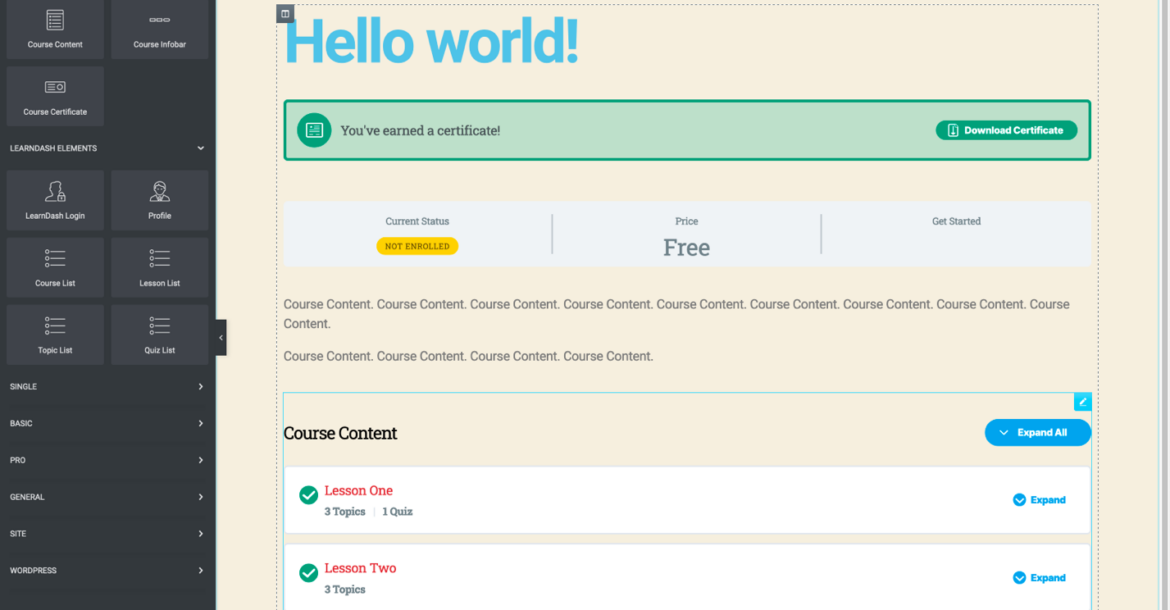Pick the Course List widget
The width and height of the screenshot is (1170, 610).
pos(55,267)
